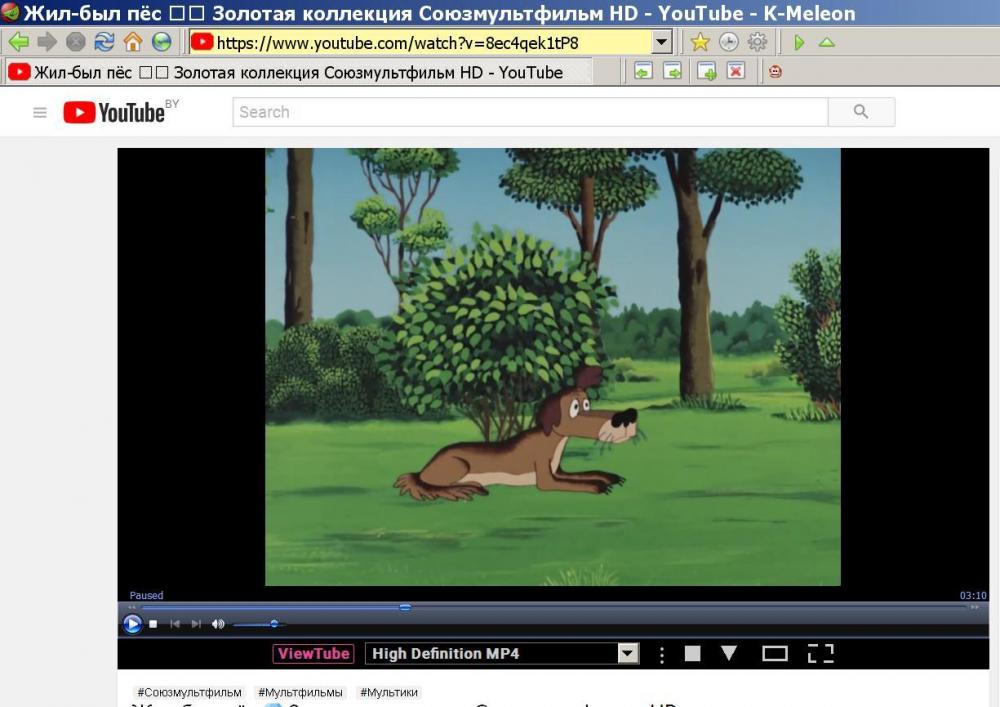This screenshot has height=707, width=1000.
Task: Toggle widescreen player size in ViewTube
Action: pyautogui.click(x=775, y=654)
